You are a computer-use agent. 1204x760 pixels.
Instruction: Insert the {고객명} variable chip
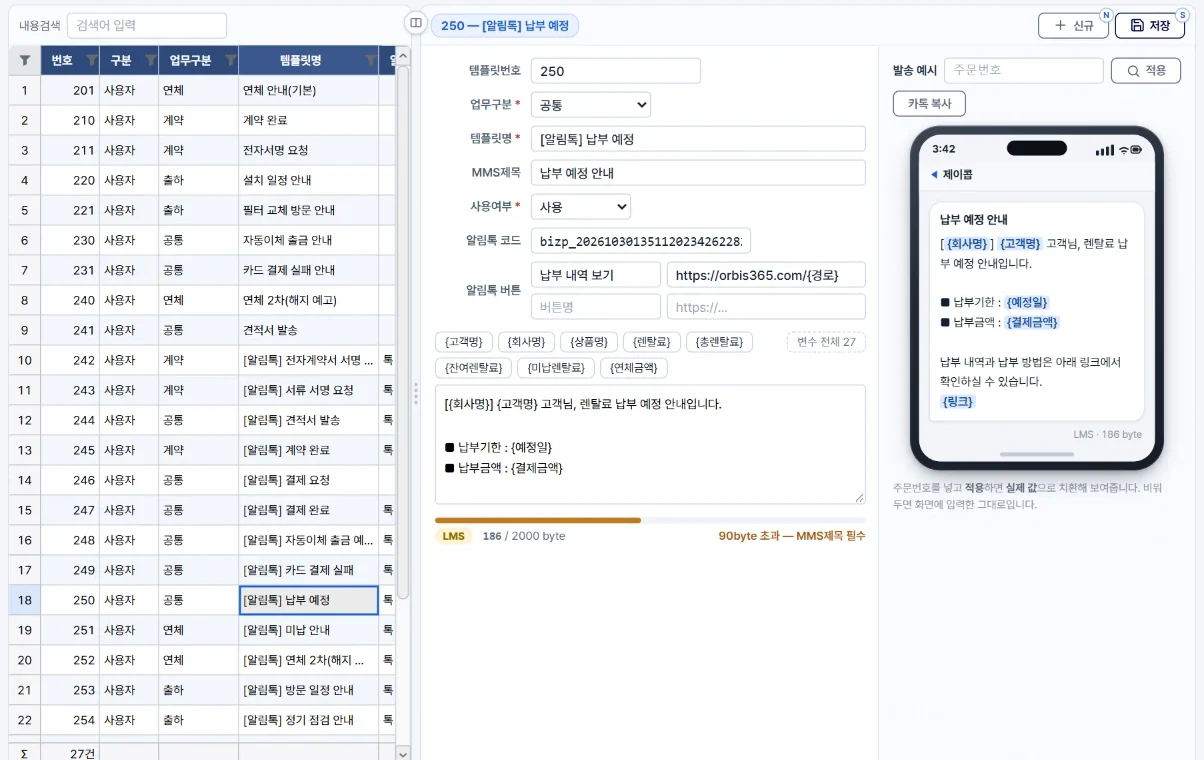click(464, 342)
